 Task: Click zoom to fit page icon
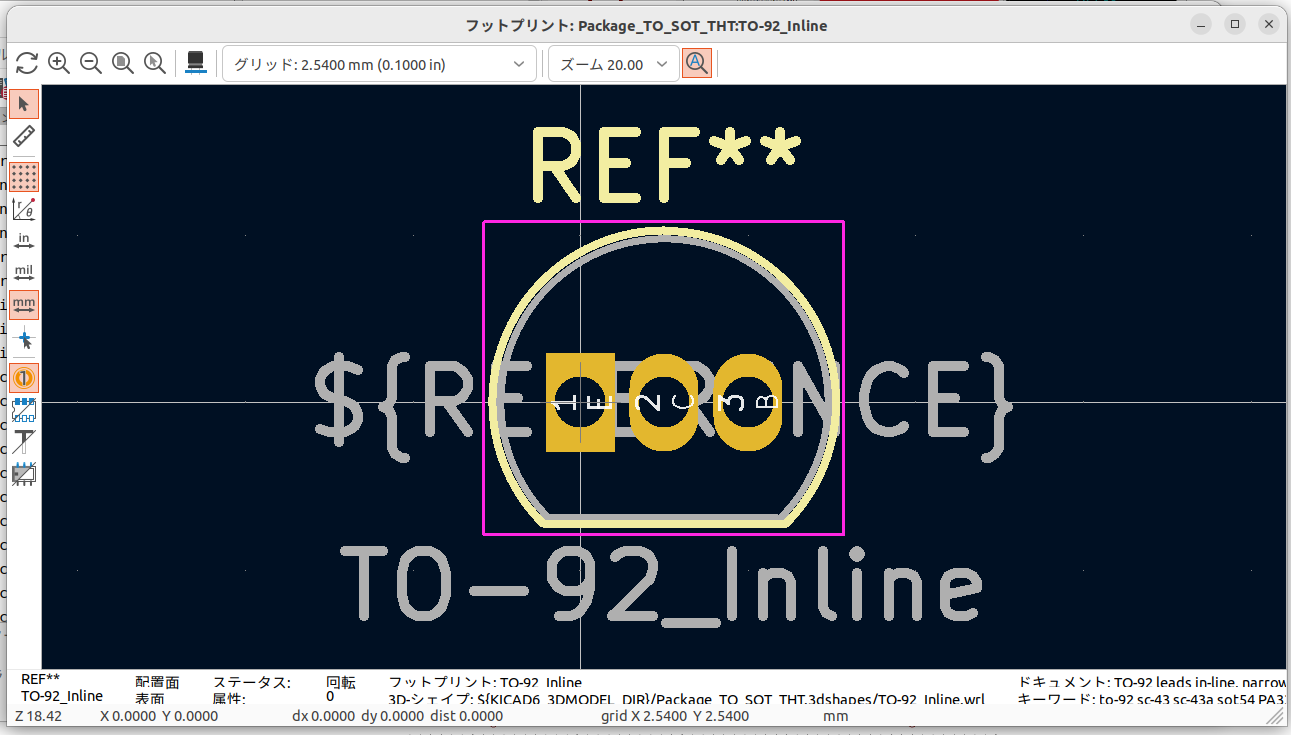(123, 64)
